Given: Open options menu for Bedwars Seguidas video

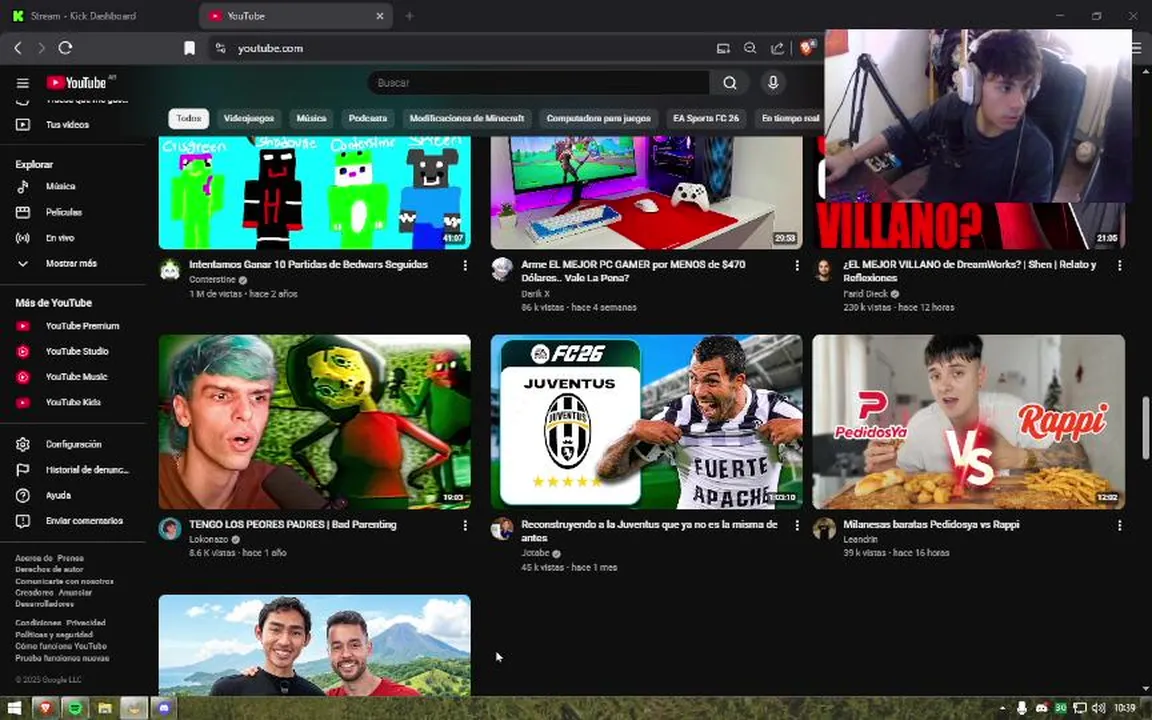Looking at the screenshot, I should [x=464, y=265].
